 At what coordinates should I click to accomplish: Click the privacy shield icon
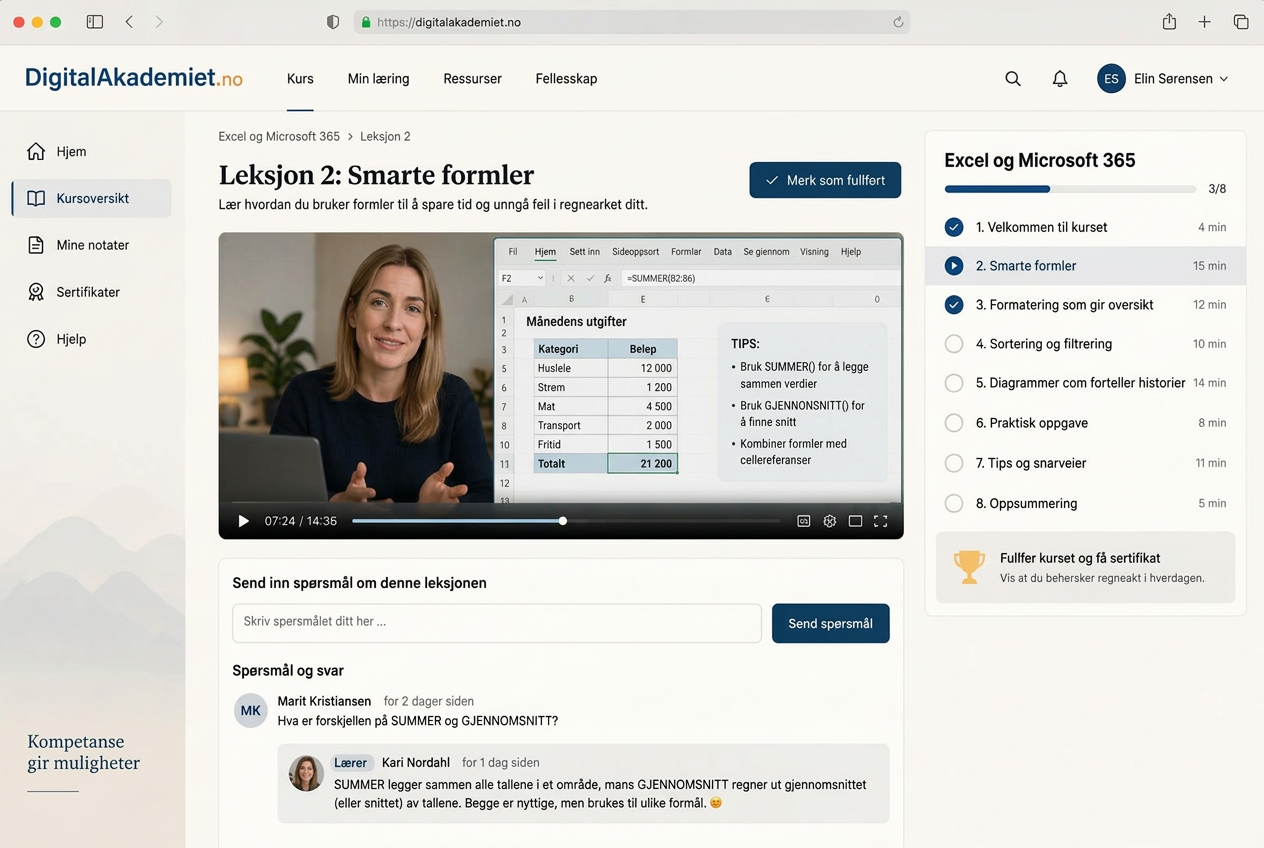[x=333, y=22]
